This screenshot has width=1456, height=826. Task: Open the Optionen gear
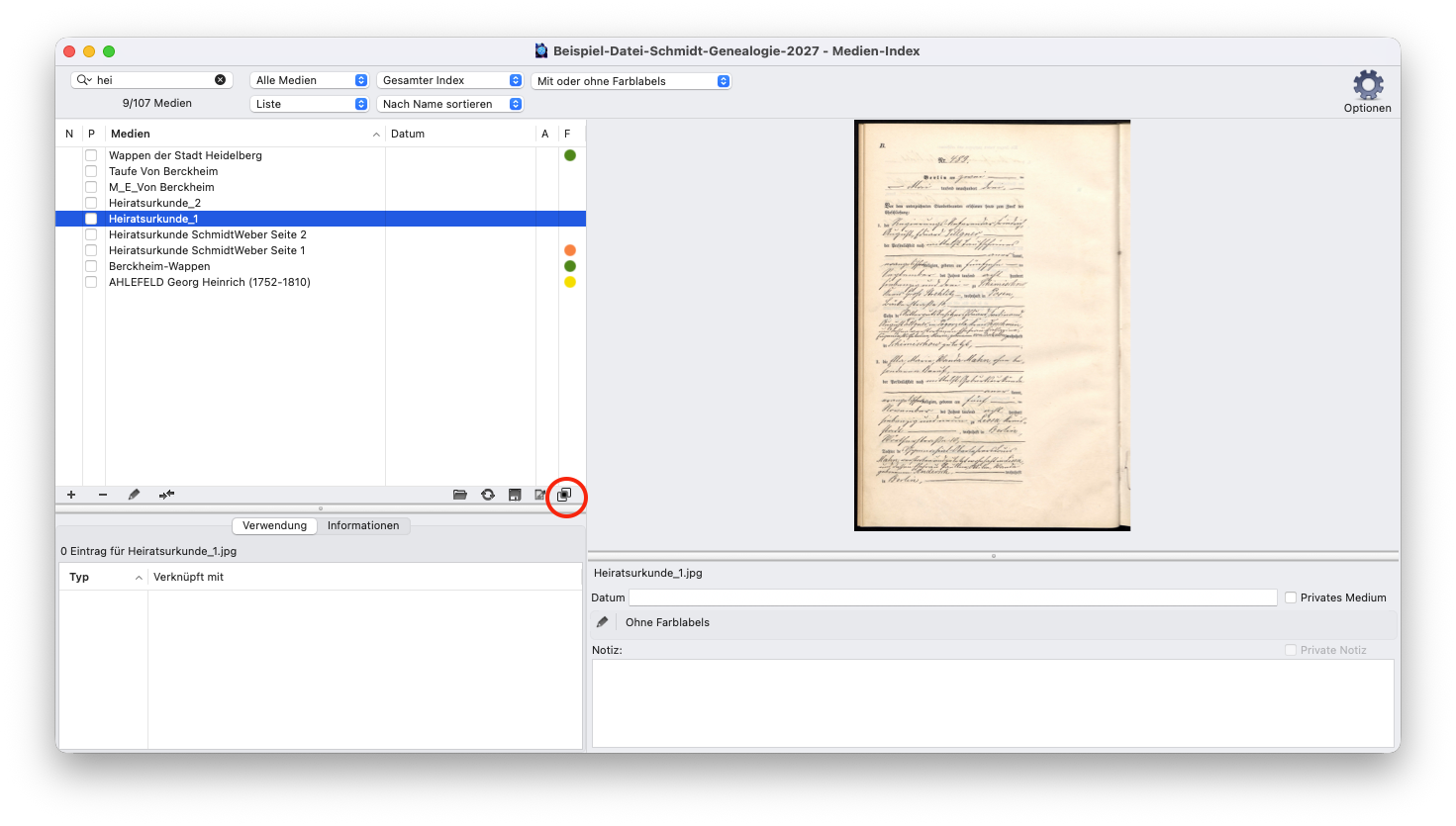click(1368, 85)
